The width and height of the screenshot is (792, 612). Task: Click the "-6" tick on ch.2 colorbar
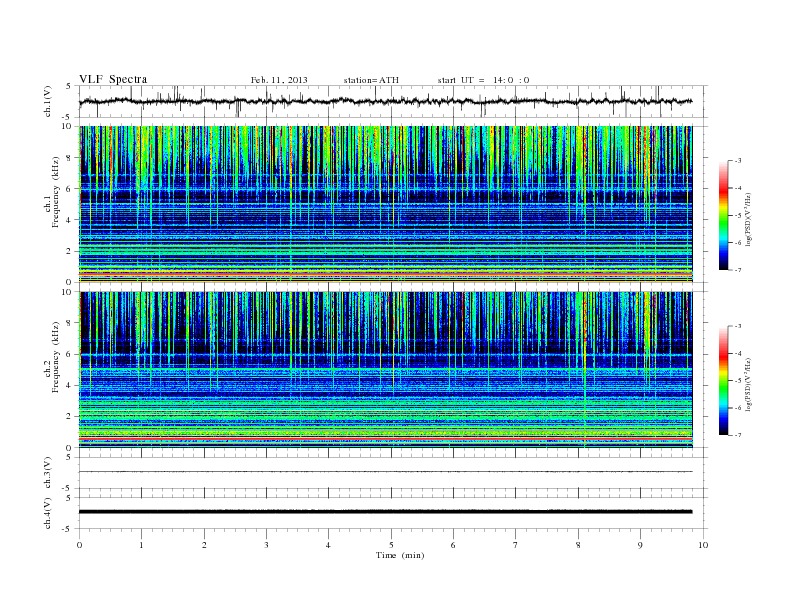click(738, 408)
